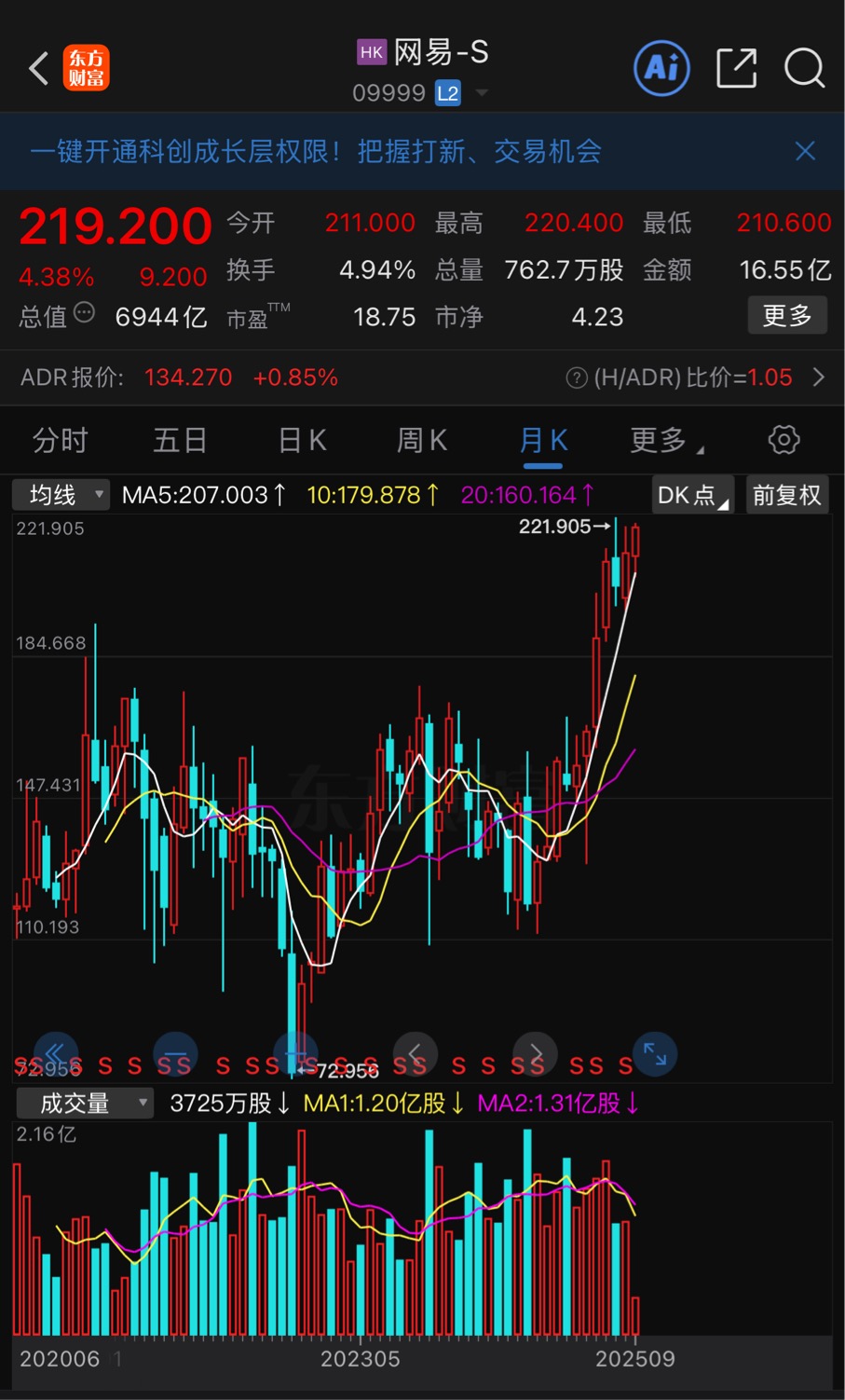Open search with the magnifier icon
Image resolution: width=845 pixels, height=1400 pixels.
(804, 68)
